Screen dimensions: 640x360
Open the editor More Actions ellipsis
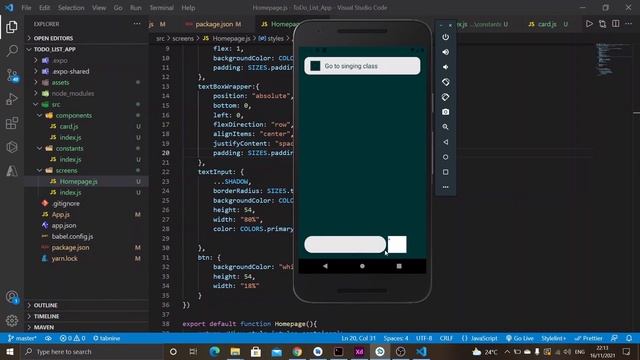[629, 24]
